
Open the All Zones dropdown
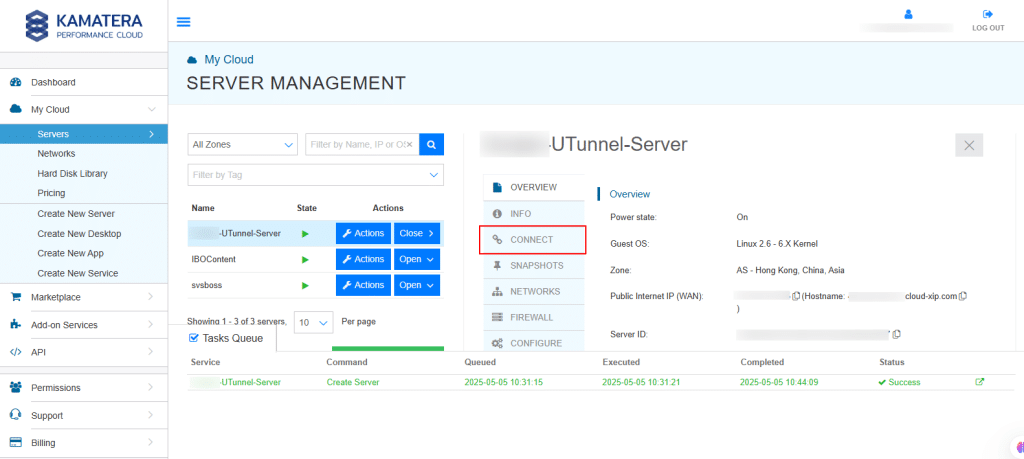coord(242,144)
